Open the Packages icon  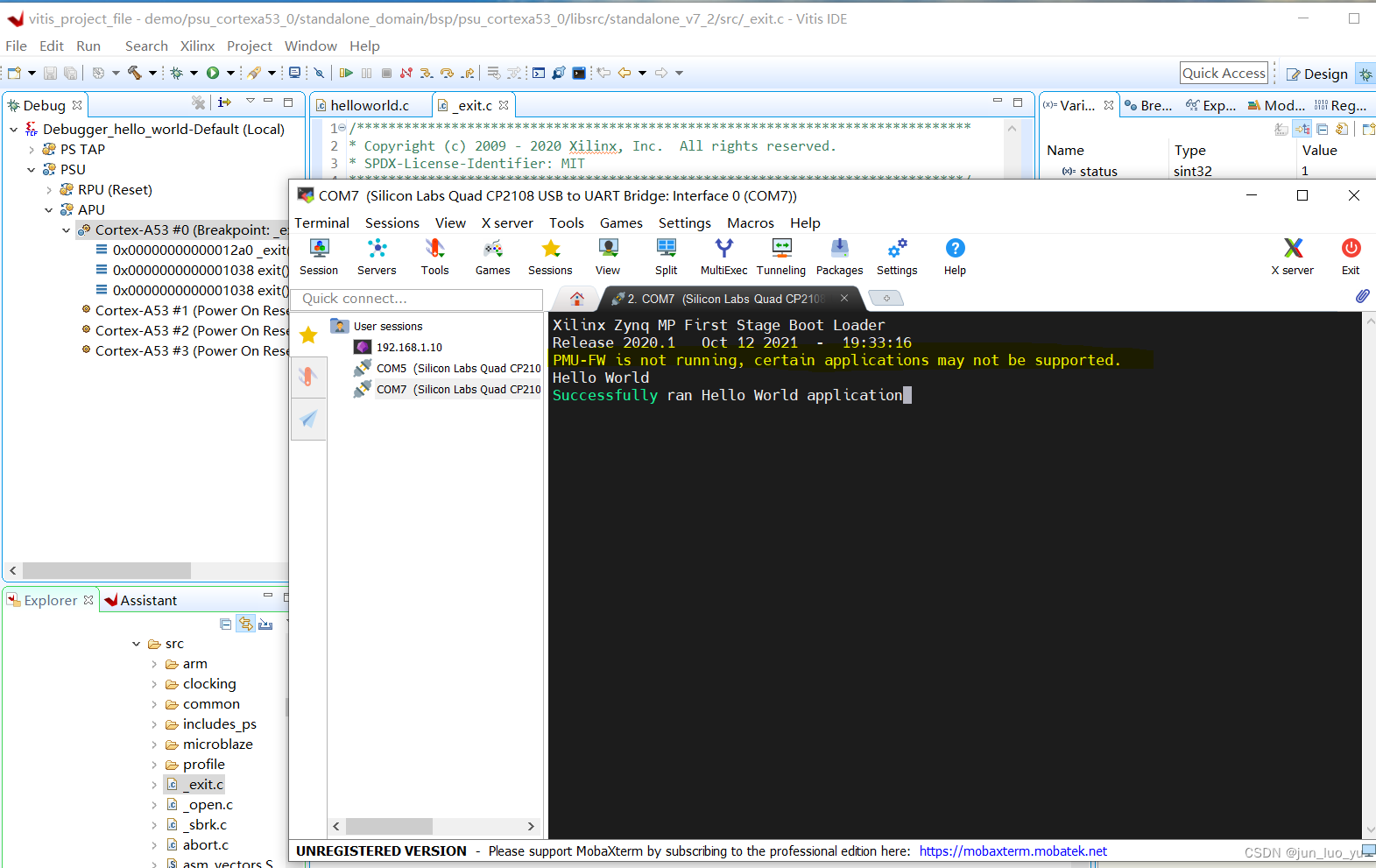point(839,257)
